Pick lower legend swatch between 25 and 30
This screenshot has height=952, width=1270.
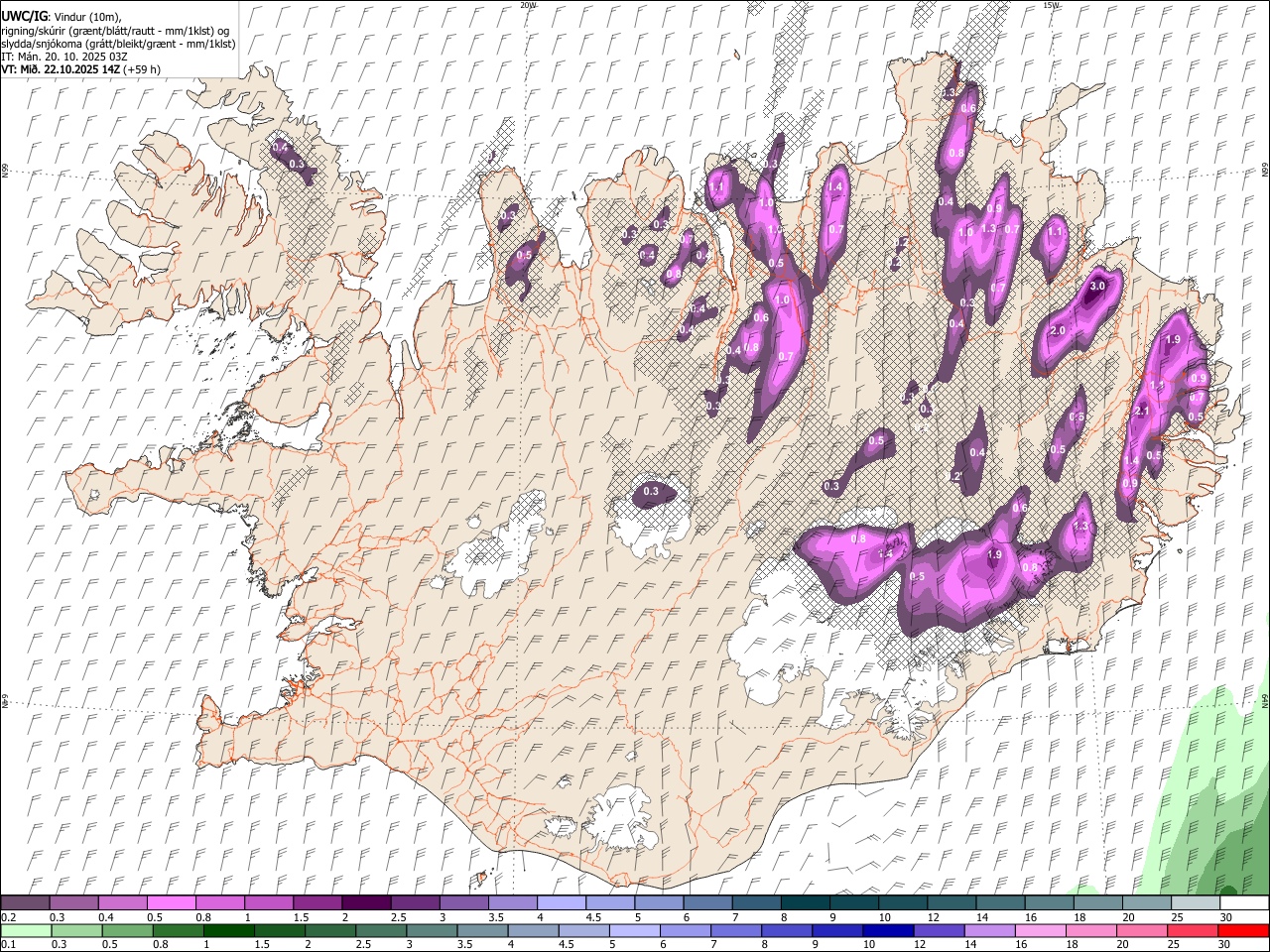[x=1194, y=930]
